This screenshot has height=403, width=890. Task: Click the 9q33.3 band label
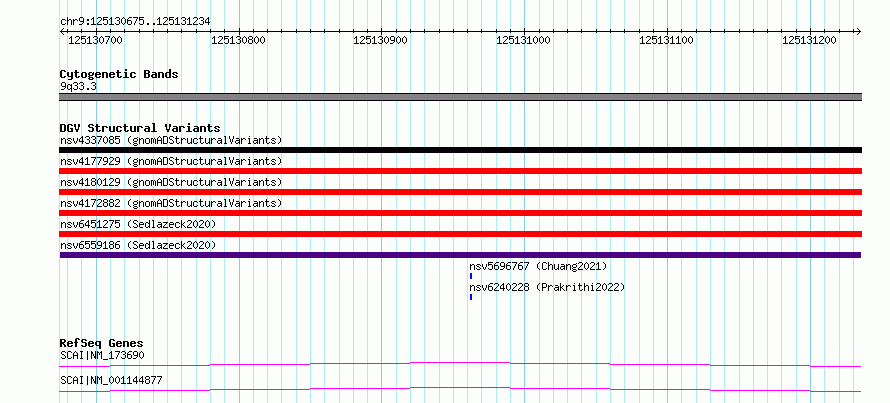[x=78, y=87]
